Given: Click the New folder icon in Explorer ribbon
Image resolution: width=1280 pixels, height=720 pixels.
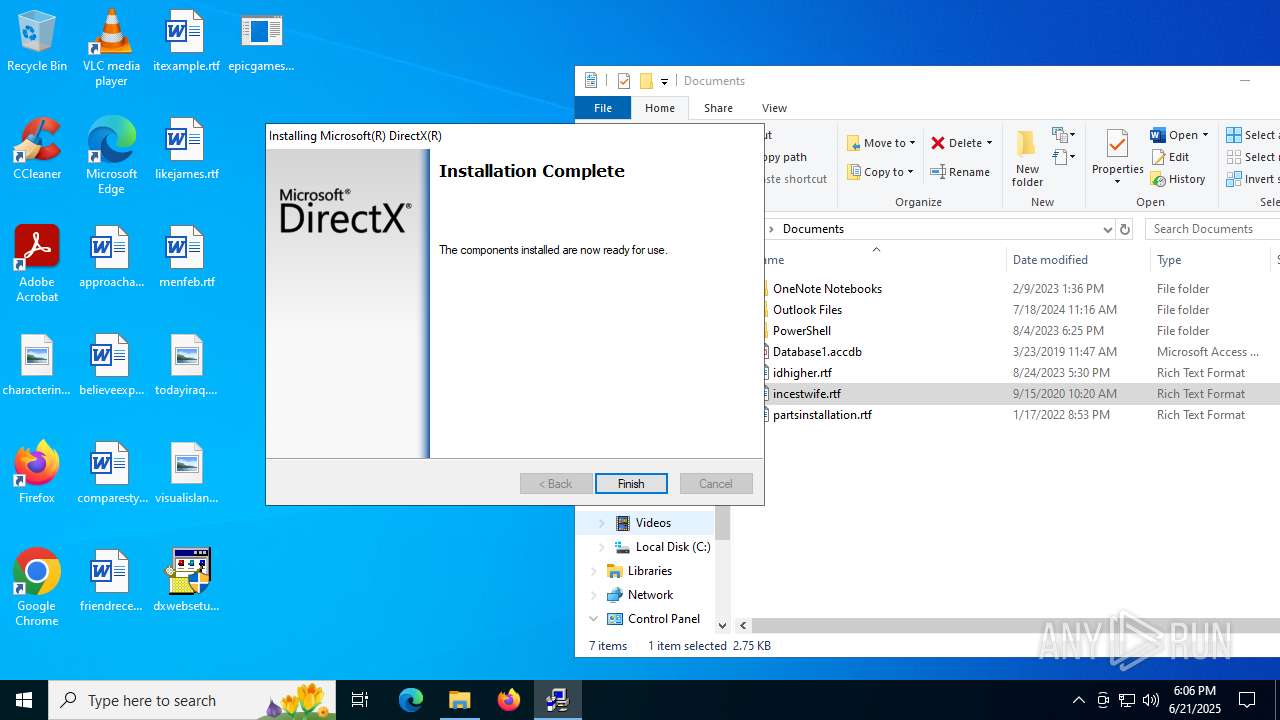Looking at the screenshot, I should [x=1027, y=158].
